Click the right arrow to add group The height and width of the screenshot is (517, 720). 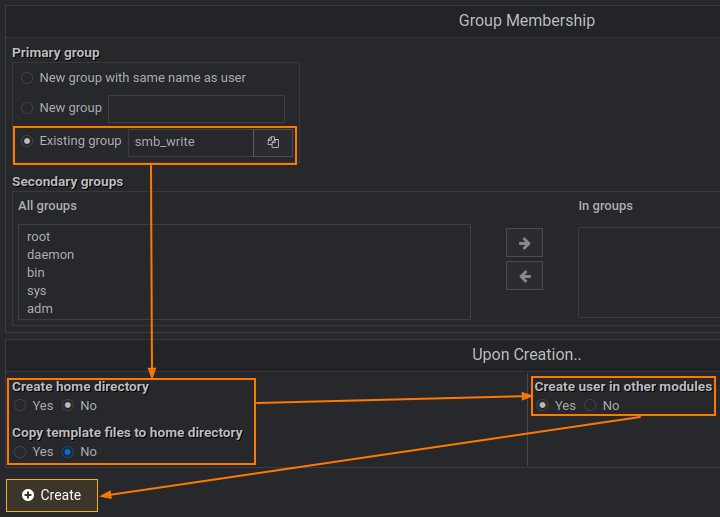[524, 242]
